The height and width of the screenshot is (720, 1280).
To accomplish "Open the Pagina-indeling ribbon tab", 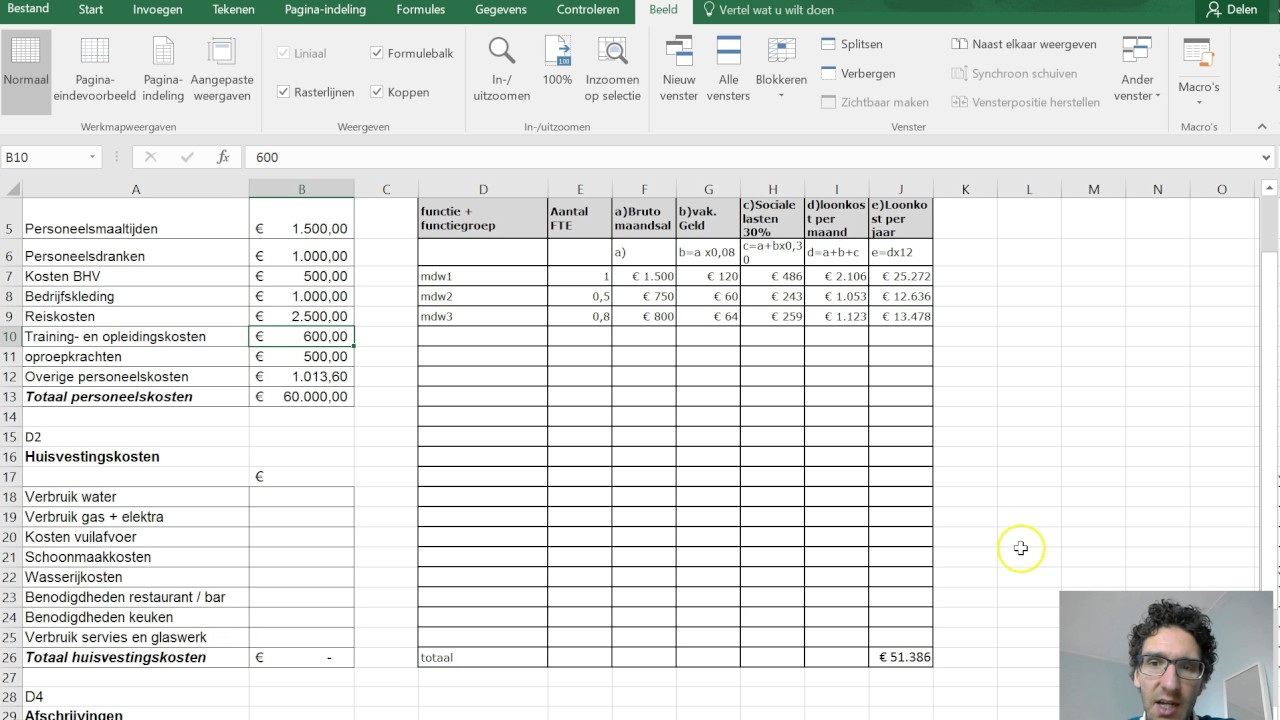I will [x=325, y=10].
